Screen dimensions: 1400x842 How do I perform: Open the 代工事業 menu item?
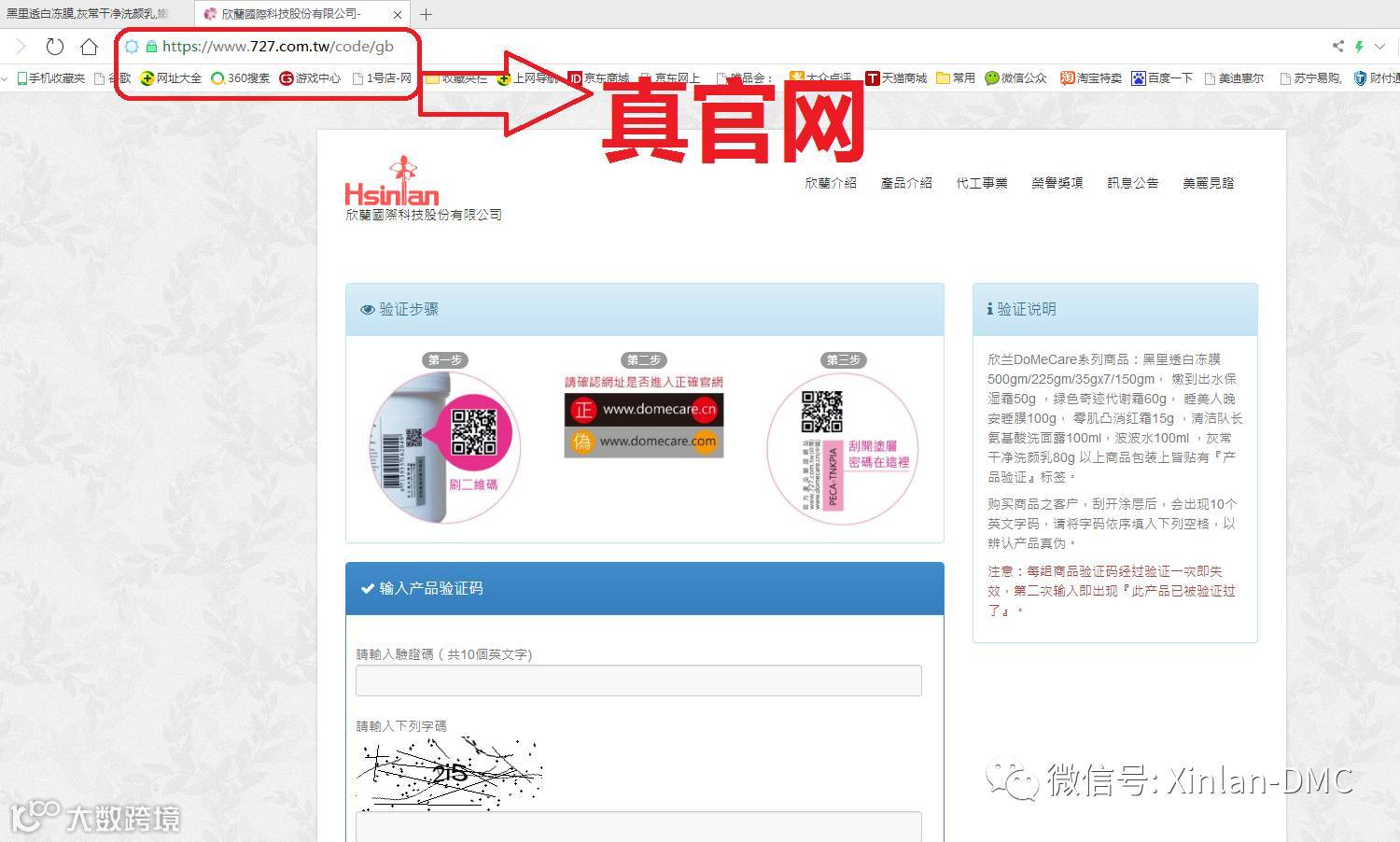[x=982, y=183]
